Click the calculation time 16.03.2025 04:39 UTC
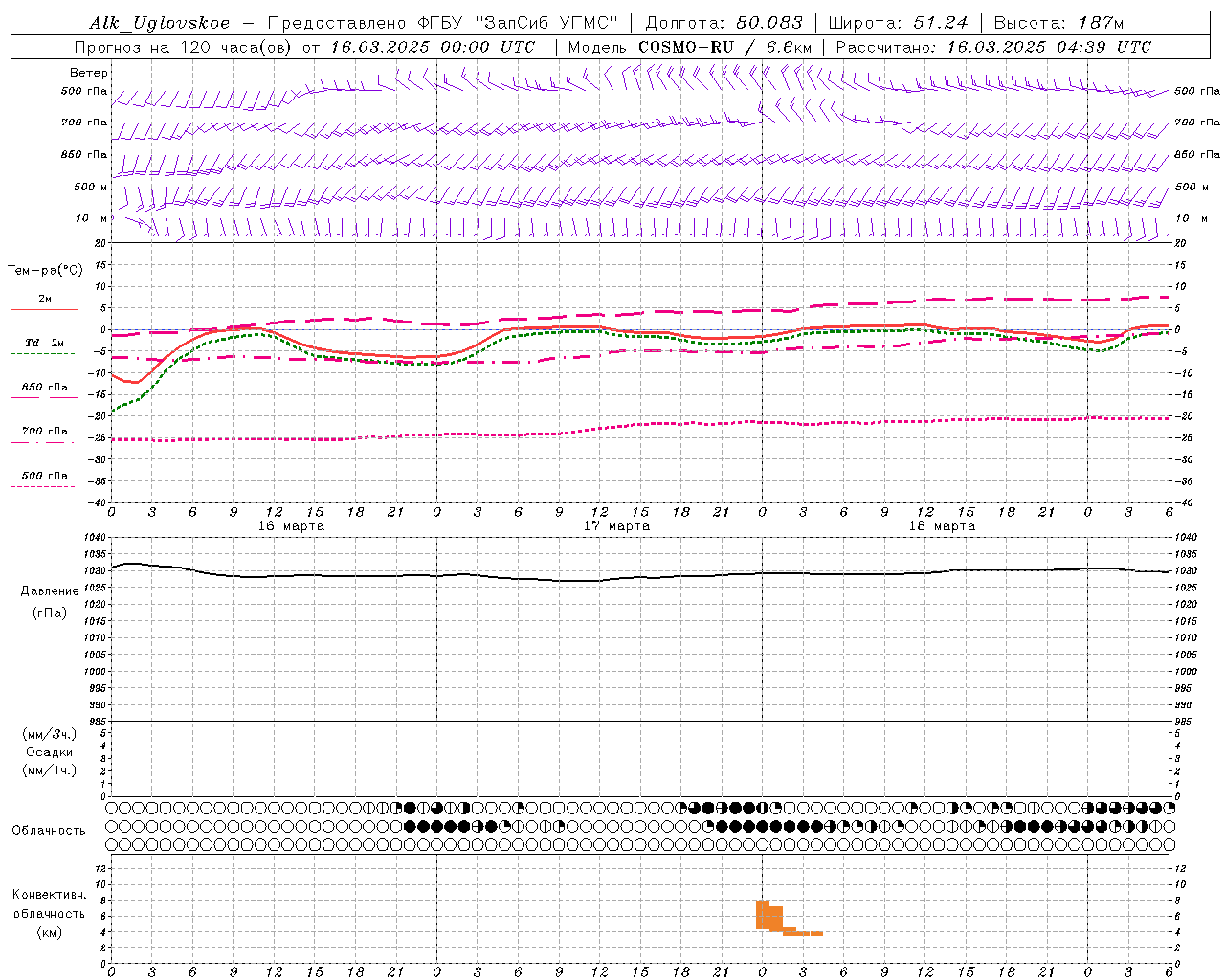Image resolution: width=1225 pixels, height=980 pixels. click(1049, 47)
